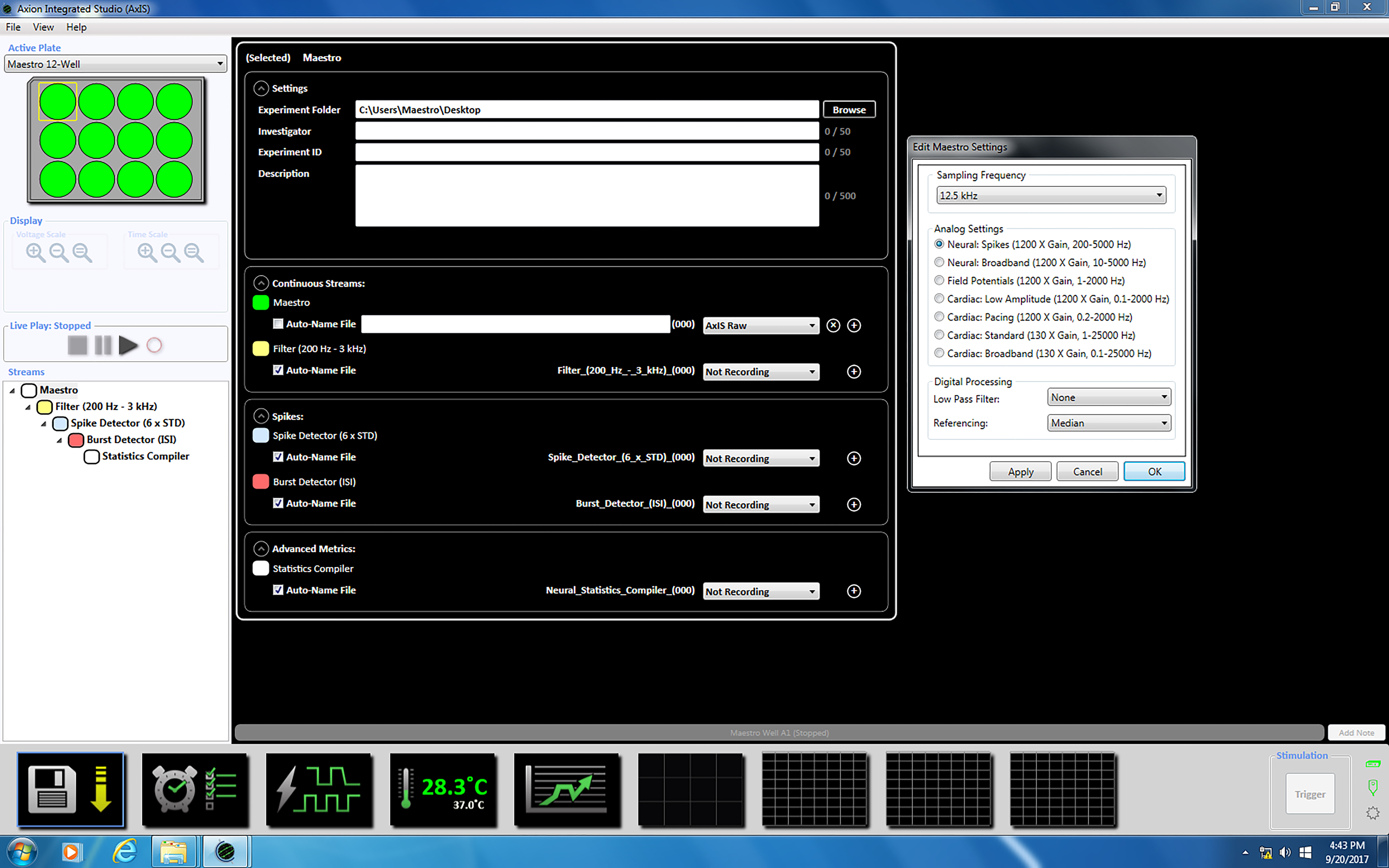Collapse the Continuous Streams section
The height and width of the screenshot is (868, 1389).
261,283
